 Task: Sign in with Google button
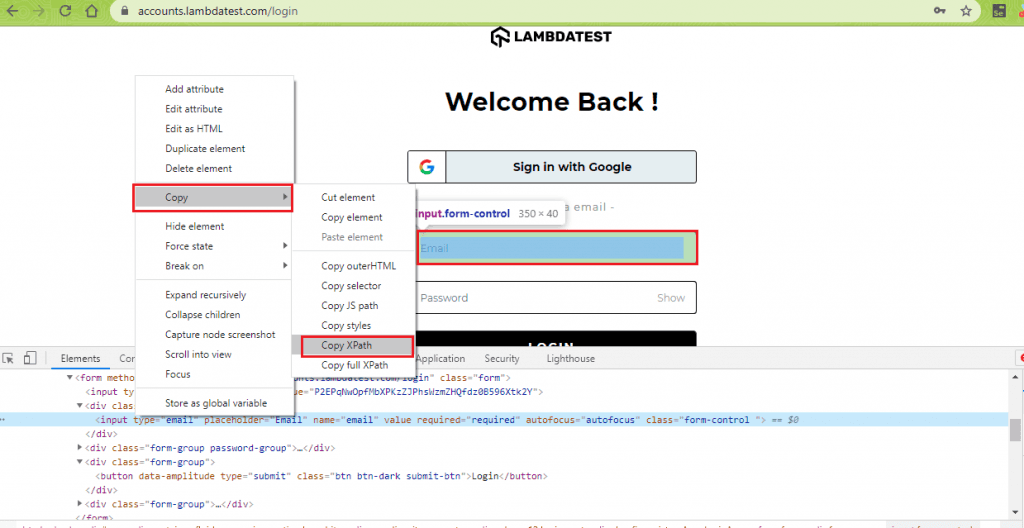552,167
